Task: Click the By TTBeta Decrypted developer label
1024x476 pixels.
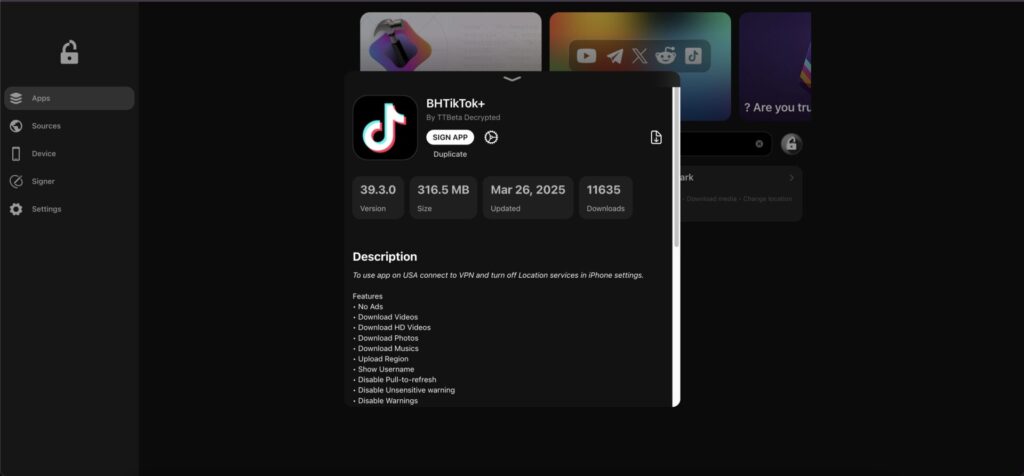Action: (463, 118)
